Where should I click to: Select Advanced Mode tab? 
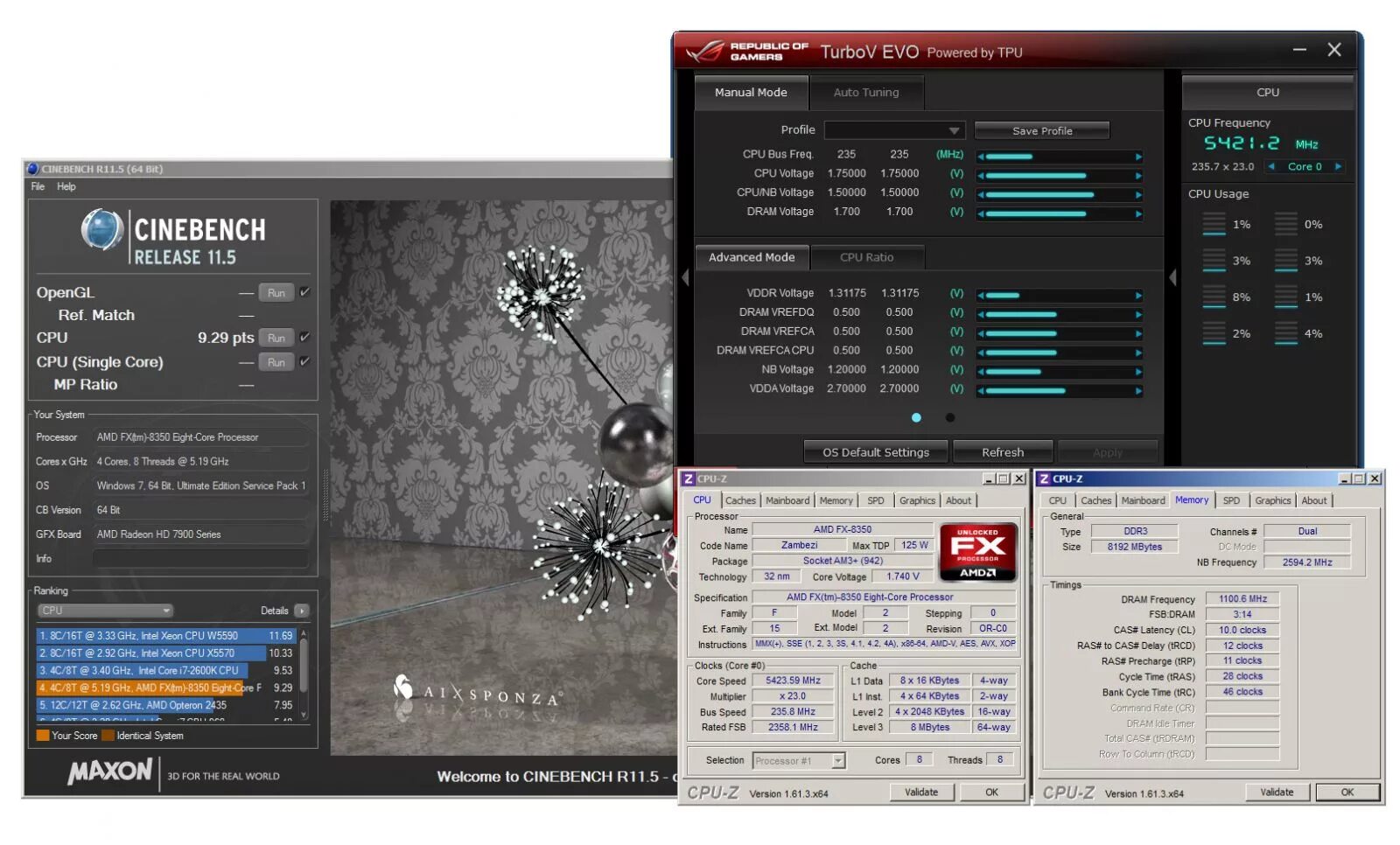752,257
